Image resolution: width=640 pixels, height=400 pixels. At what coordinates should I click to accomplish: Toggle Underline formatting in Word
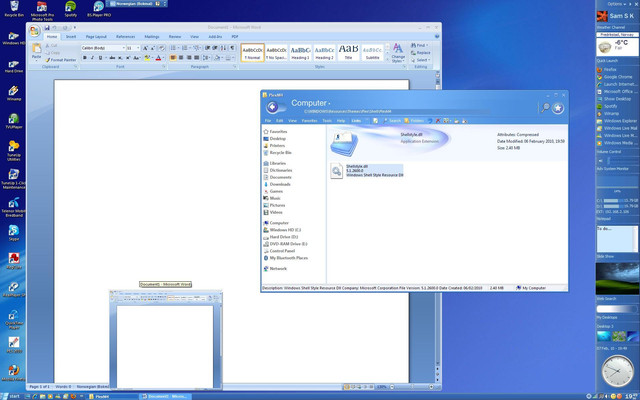click(x=102, y=58)
